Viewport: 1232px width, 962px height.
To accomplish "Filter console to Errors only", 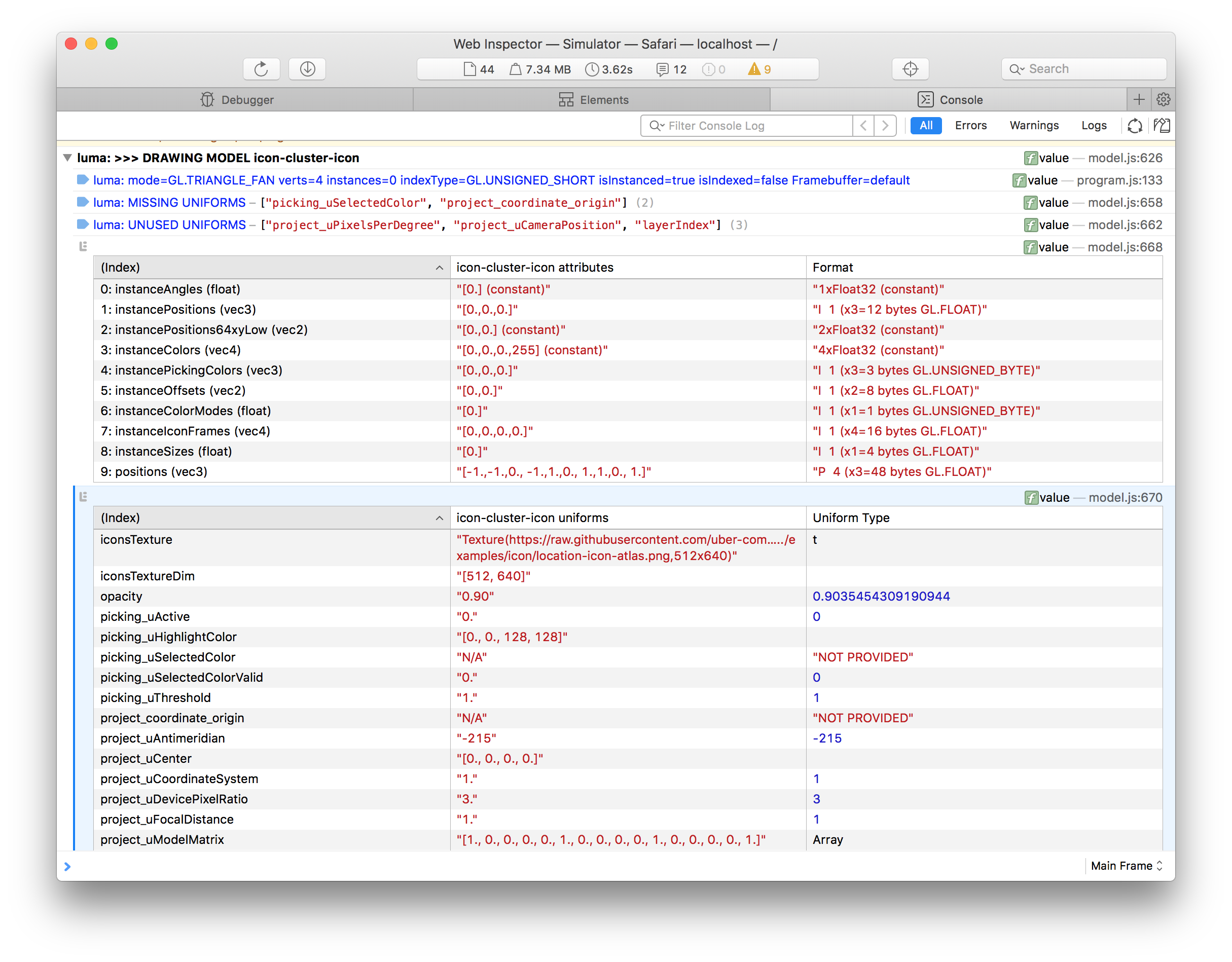I will pos(970,125).
